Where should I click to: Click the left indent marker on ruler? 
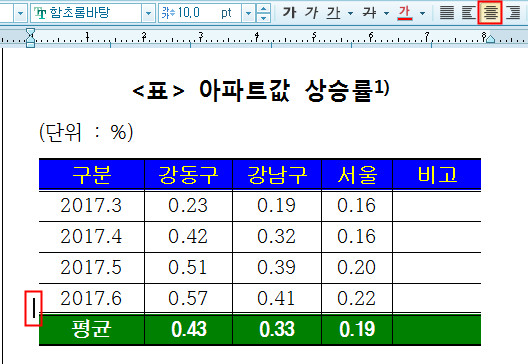(x=31, y=38)
